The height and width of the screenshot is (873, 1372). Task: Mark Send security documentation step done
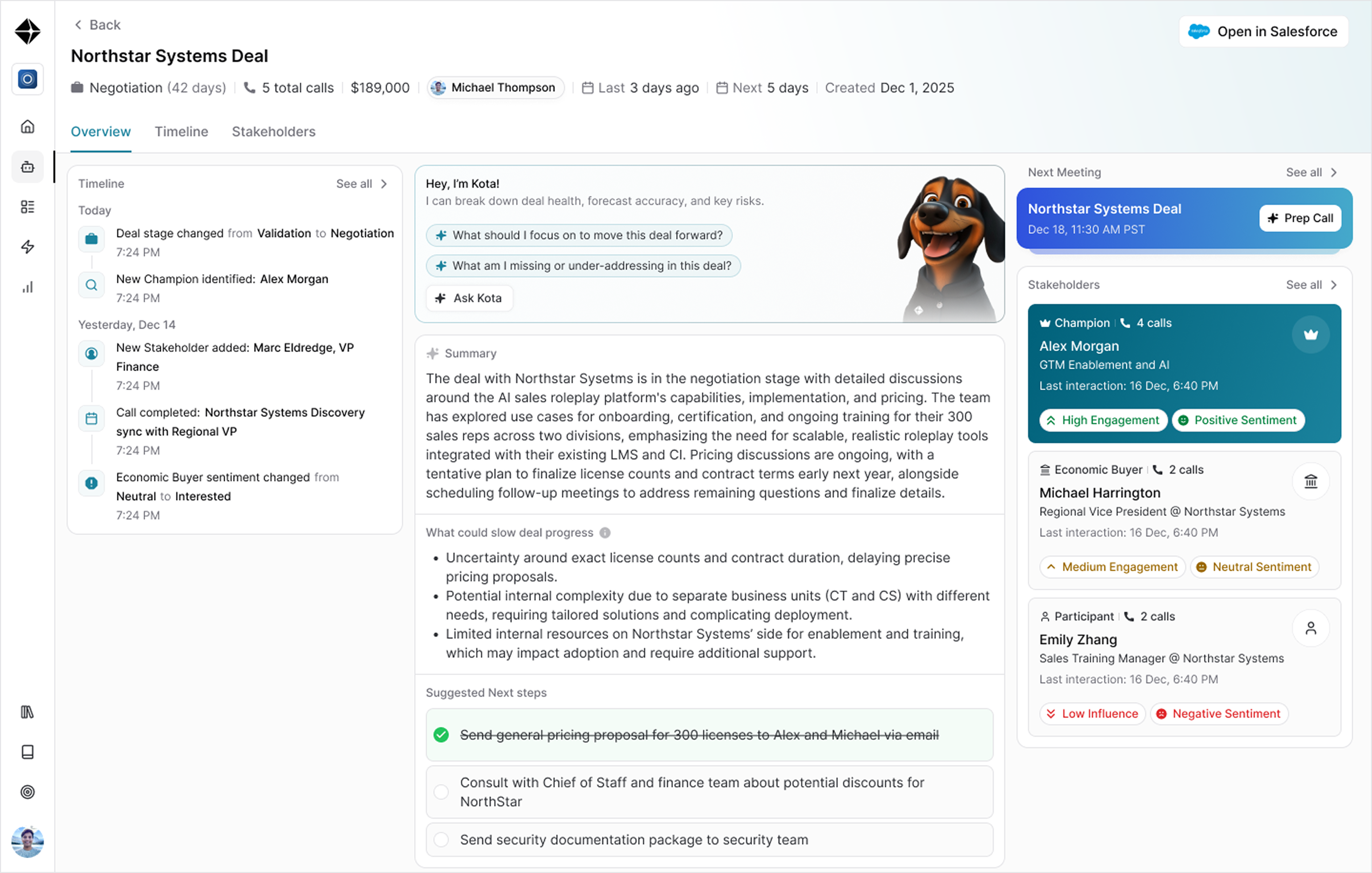click(441, 839)
